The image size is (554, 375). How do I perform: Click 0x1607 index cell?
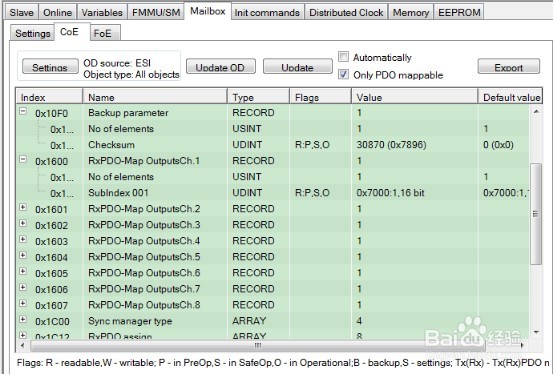51,305
